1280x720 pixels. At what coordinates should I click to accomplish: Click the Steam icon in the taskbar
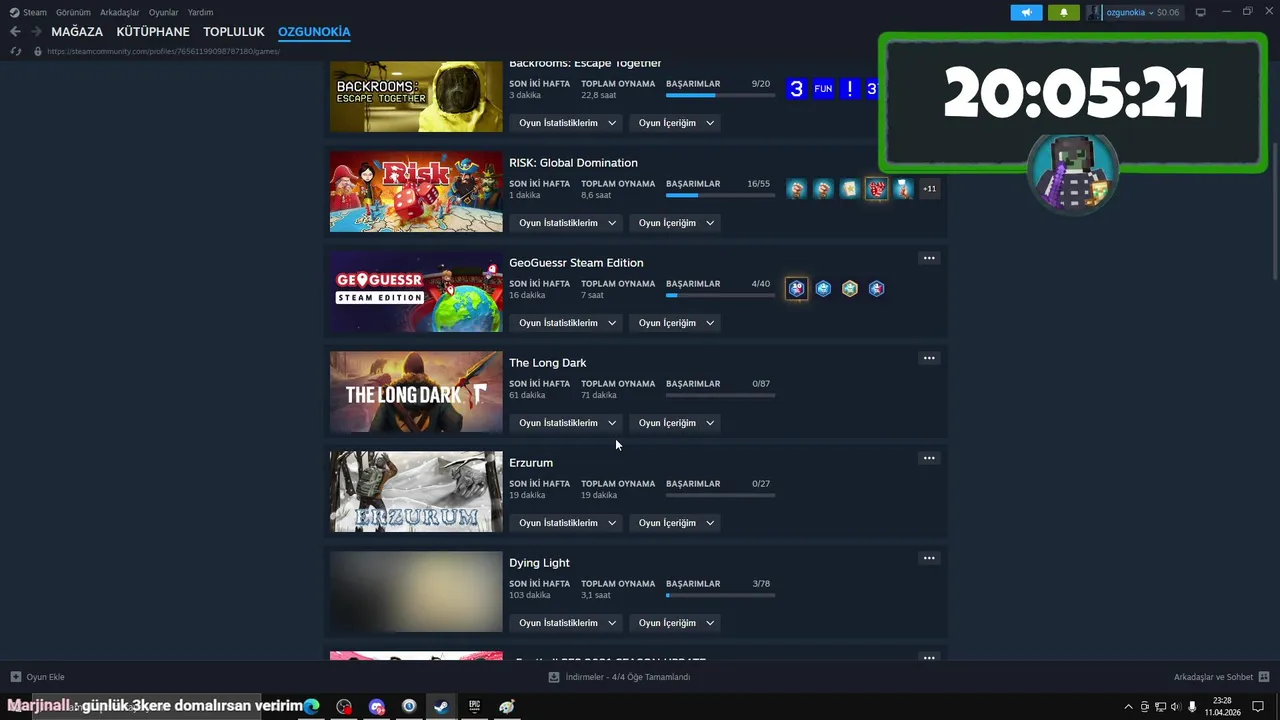point(441,707)
